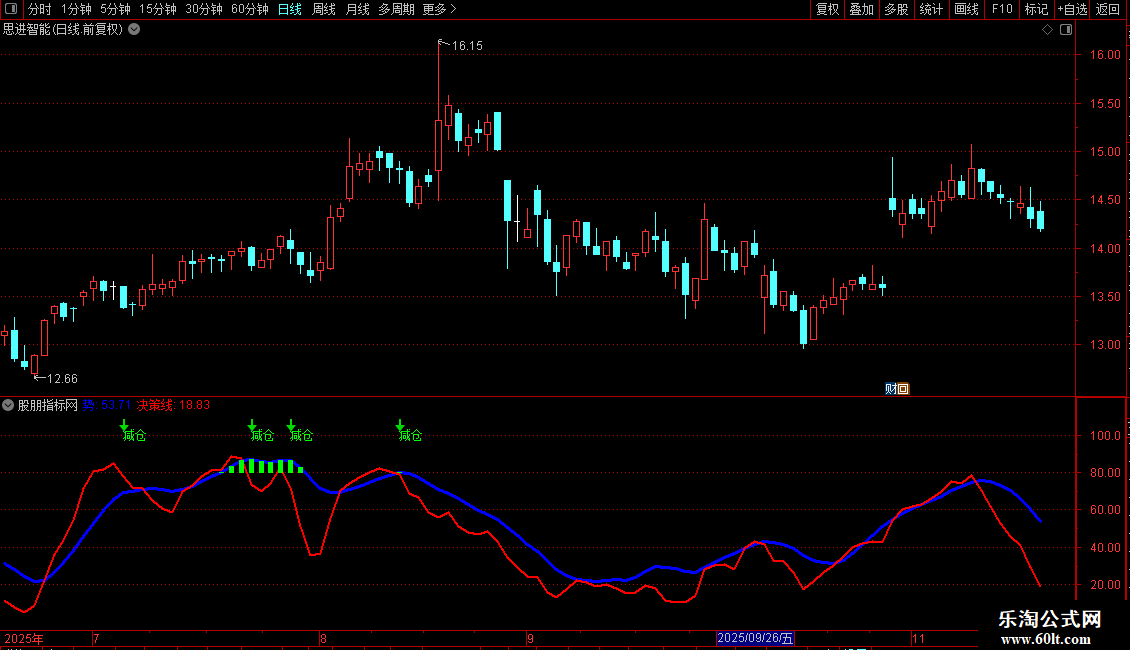Select the 30分钟 period tab
Viewport: 1130px width, 650px height.
tap(204, 9)
